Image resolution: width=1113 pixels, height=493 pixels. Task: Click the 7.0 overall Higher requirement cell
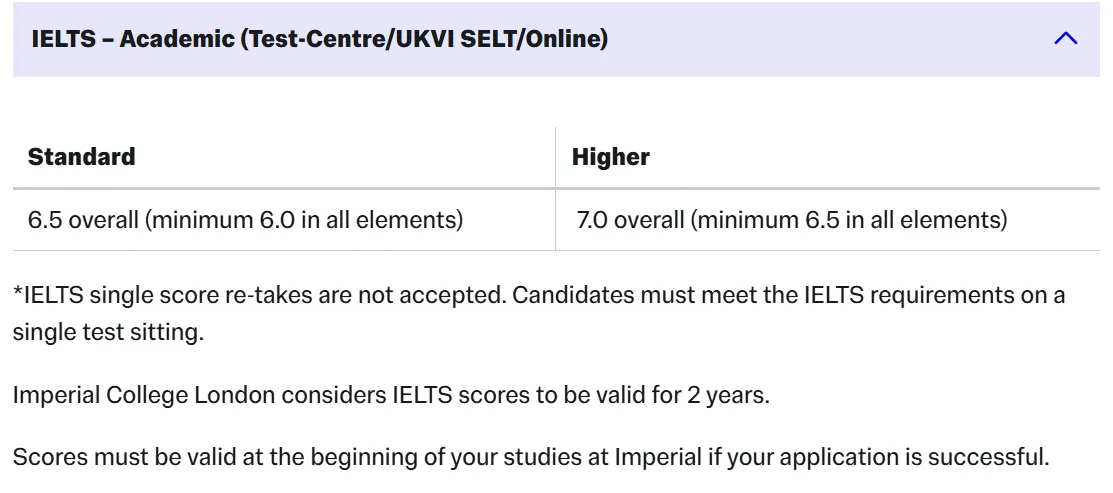pyautogui.click(x=828, y=220)
